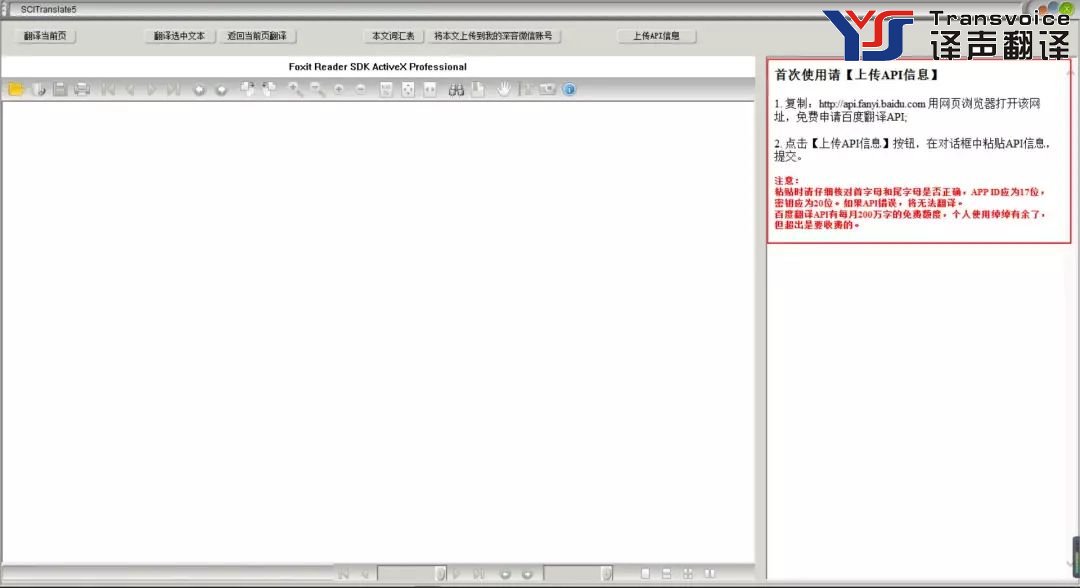Open About via blue info icon
The image size is (1080, 588).
[x=570, y=90]
